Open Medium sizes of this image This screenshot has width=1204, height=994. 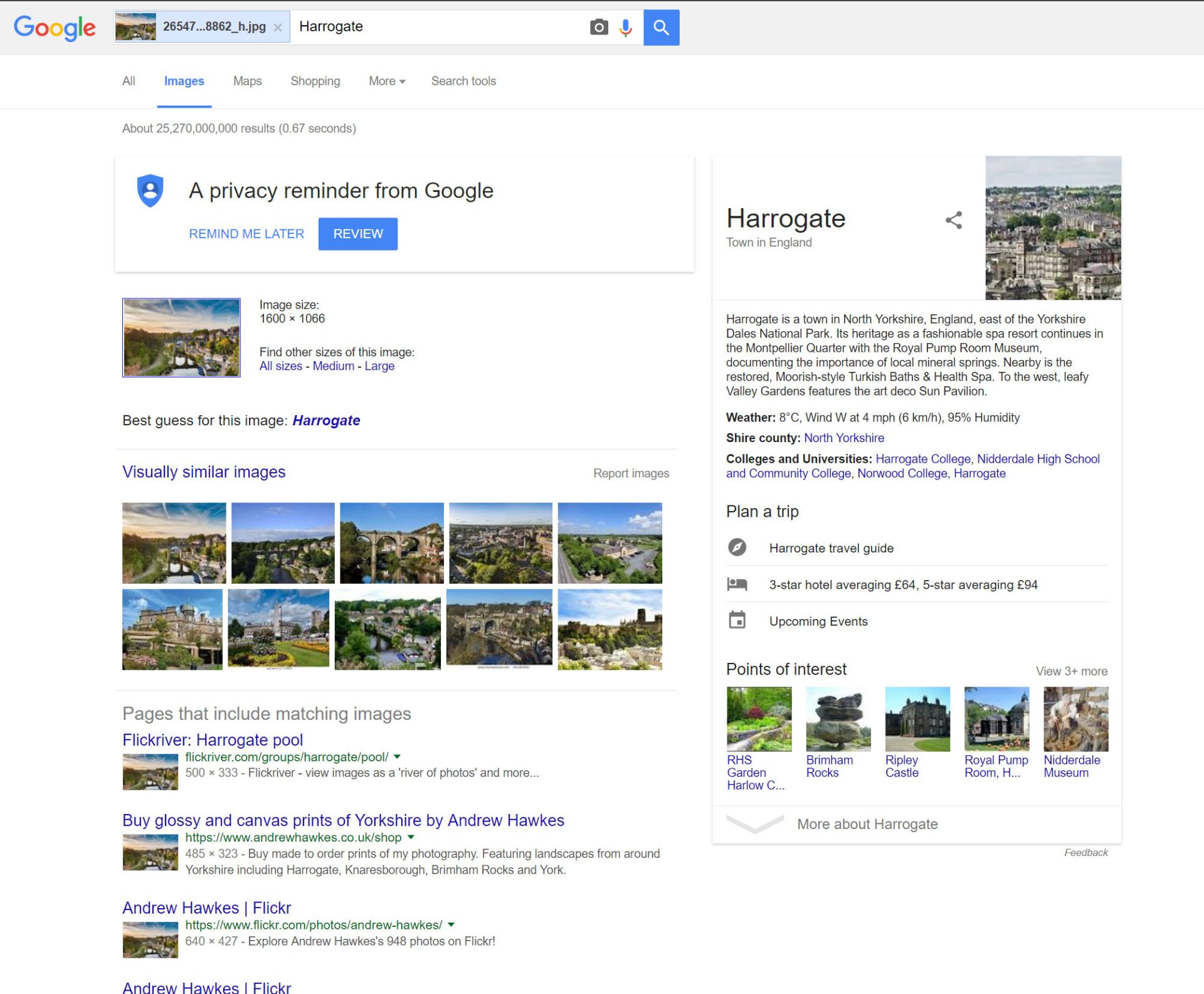click(x=333, y=366)
